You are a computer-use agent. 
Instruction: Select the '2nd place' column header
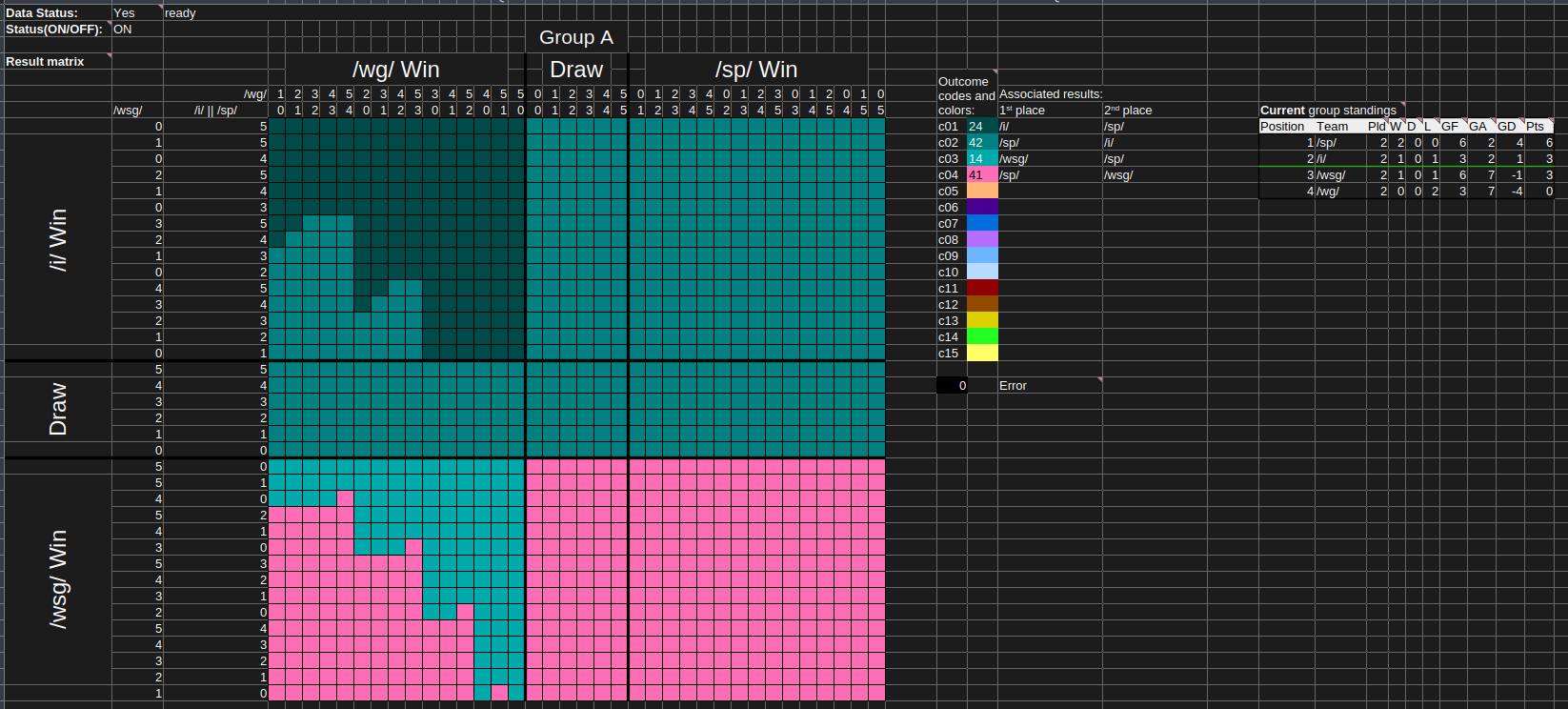[1128, 111]
